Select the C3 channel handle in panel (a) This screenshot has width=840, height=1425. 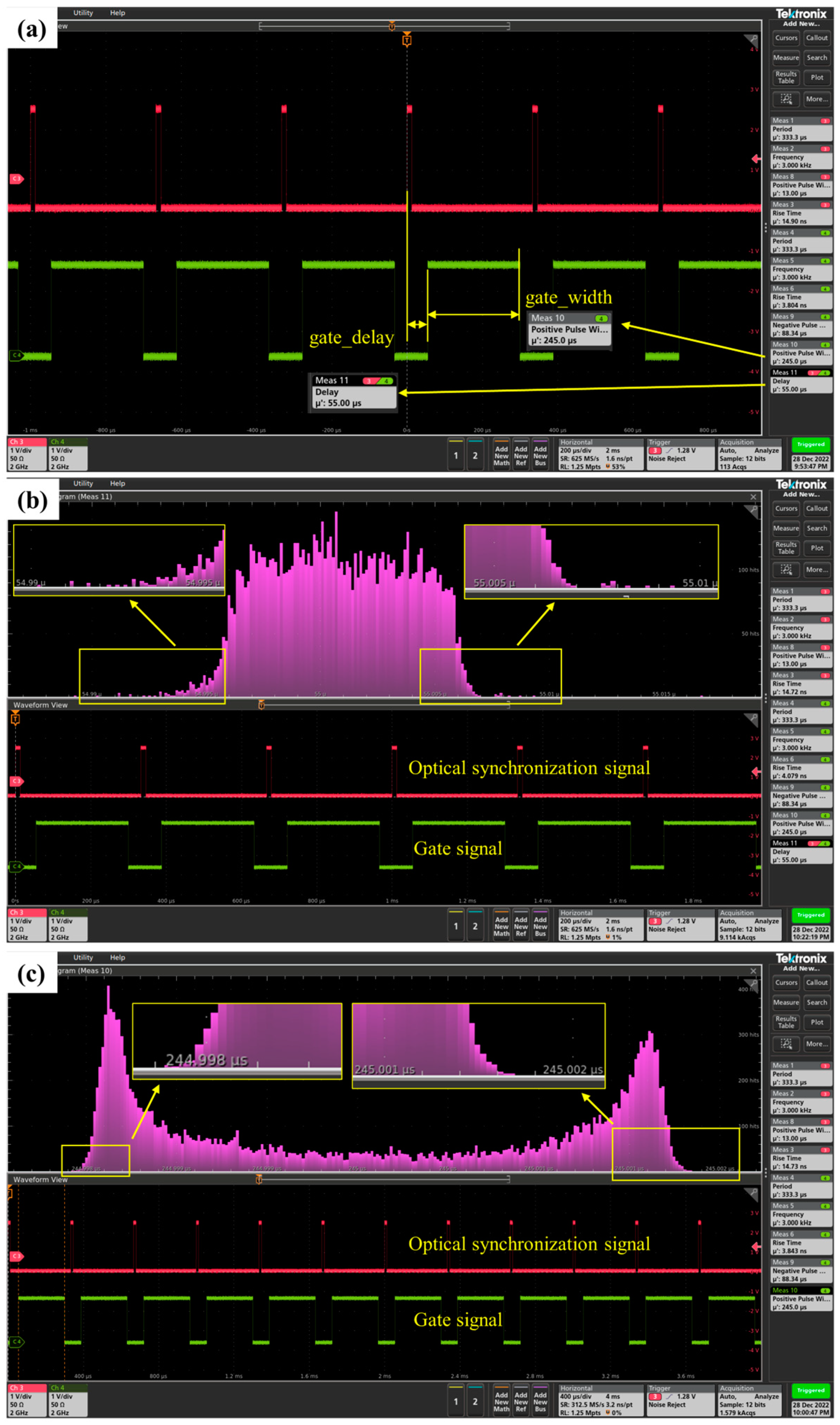[x=16, y=179]
